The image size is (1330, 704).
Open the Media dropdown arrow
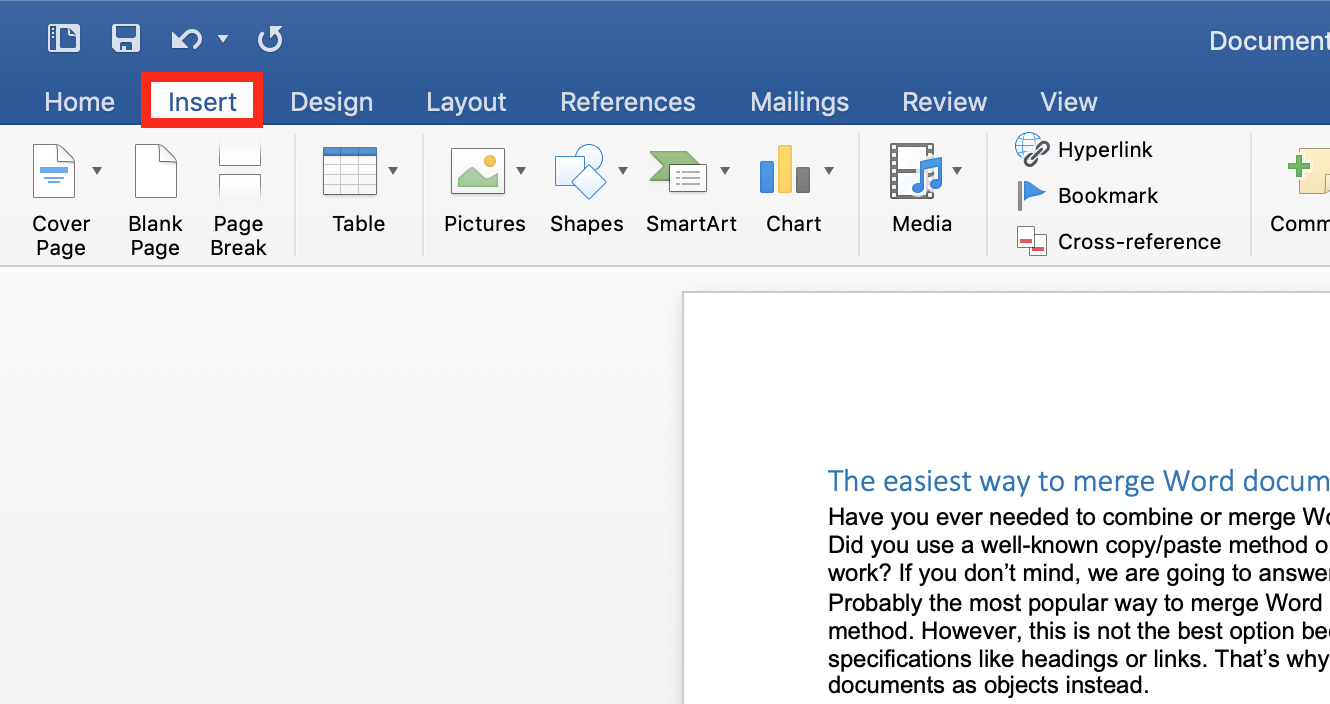pyautogui.click(x=957, y=171)
